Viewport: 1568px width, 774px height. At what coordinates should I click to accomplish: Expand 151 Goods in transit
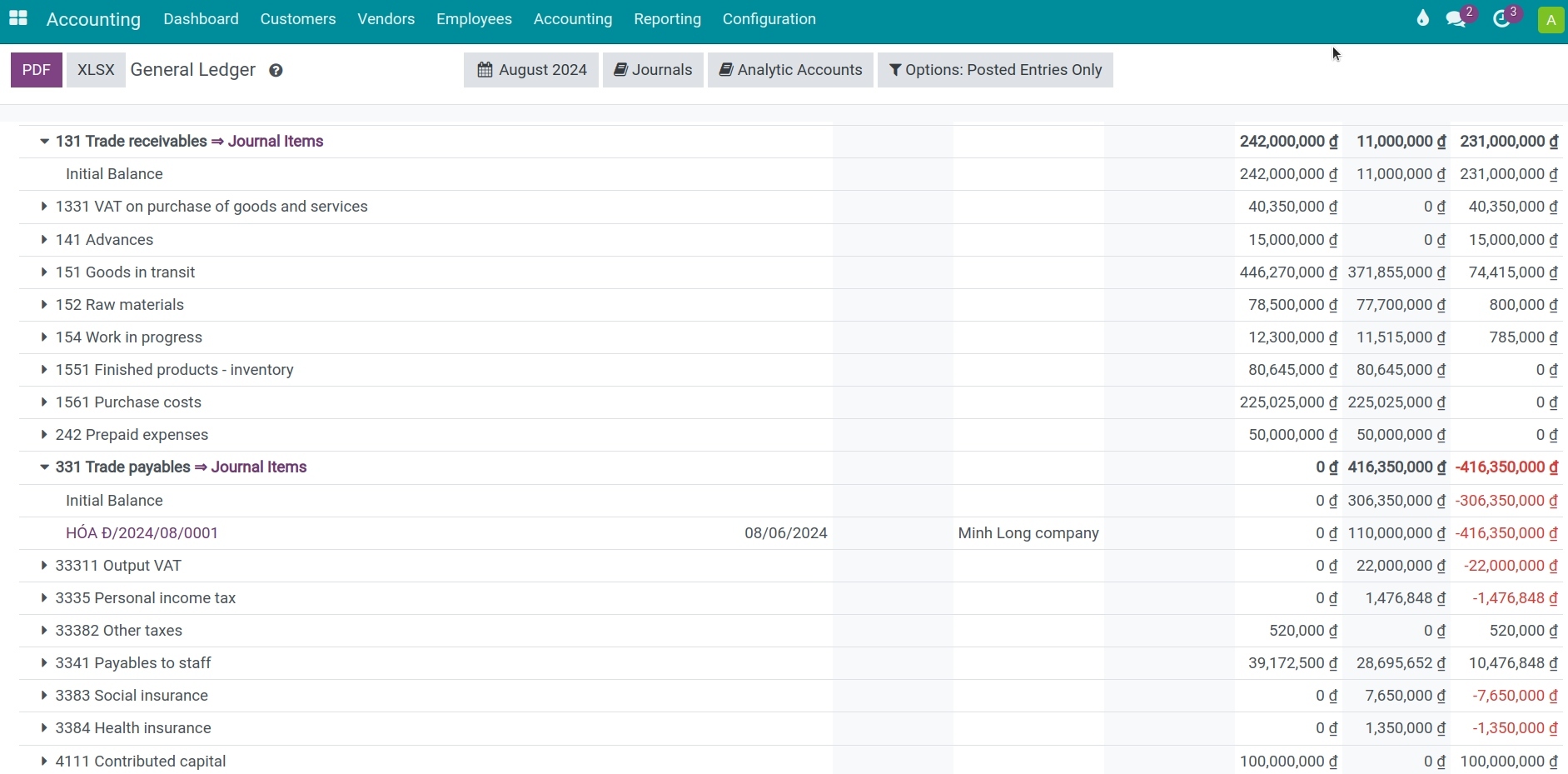click(44, 272)
